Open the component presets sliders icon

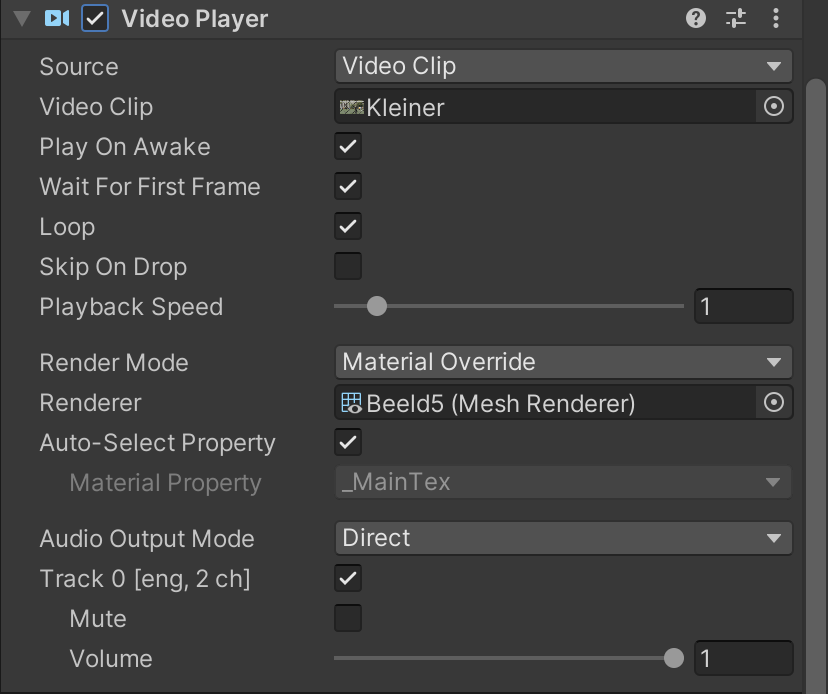[x=736, y=18]
